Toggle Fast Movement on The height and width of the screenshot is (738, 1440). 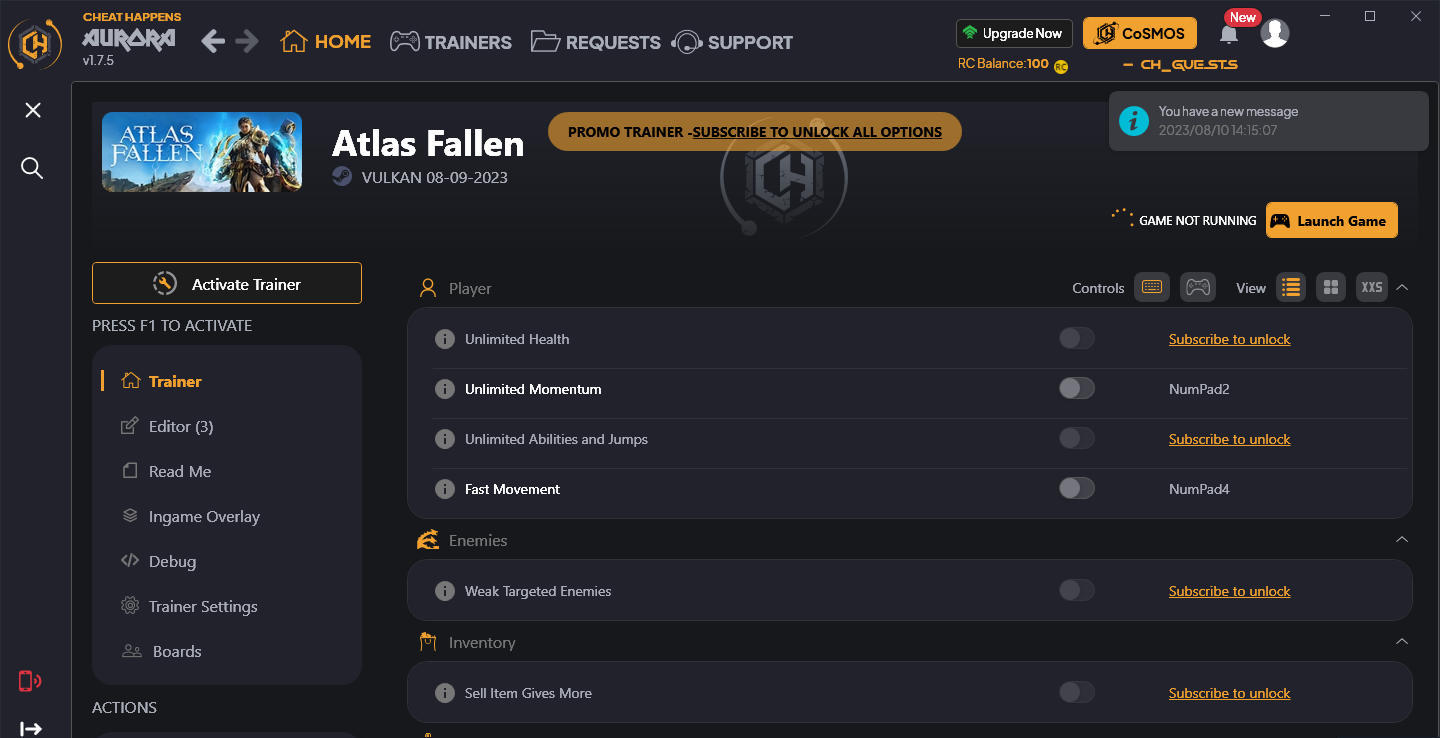pos(1077,488)
